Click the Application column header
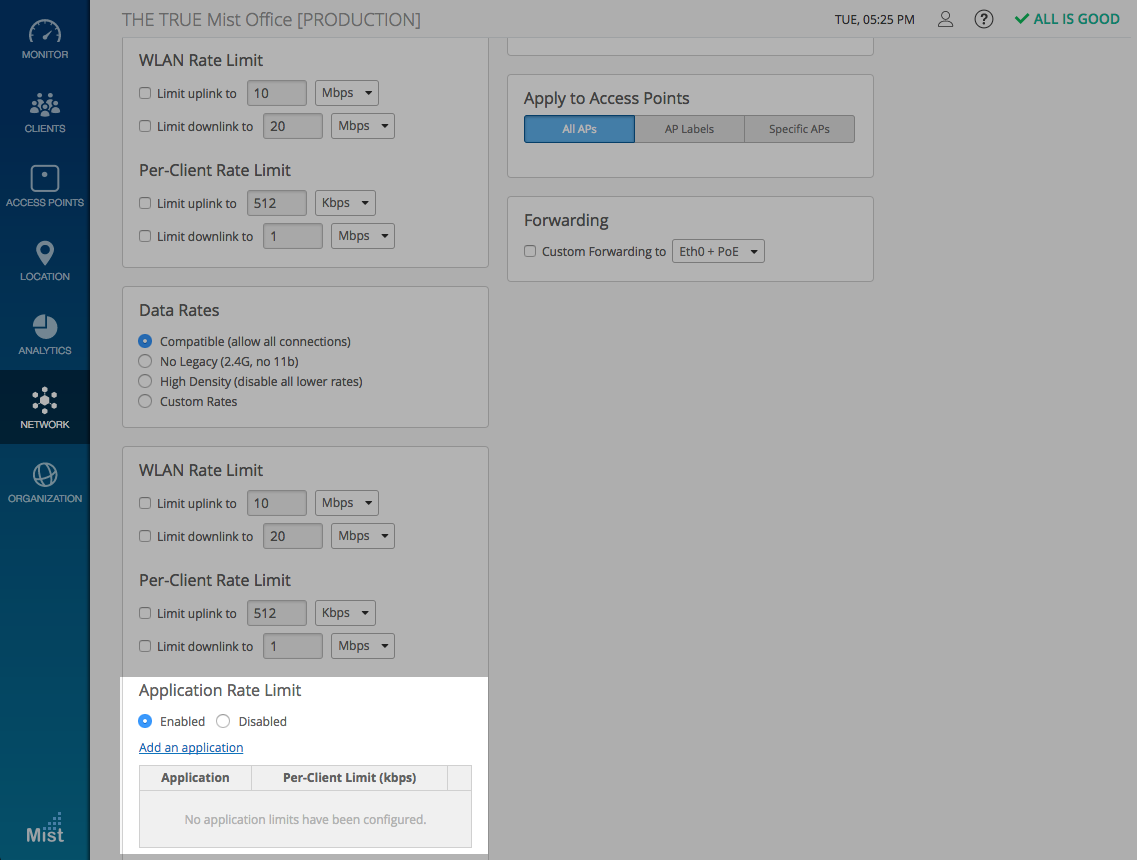Screen dimensions: 1137x860 [x=195, y=777]
